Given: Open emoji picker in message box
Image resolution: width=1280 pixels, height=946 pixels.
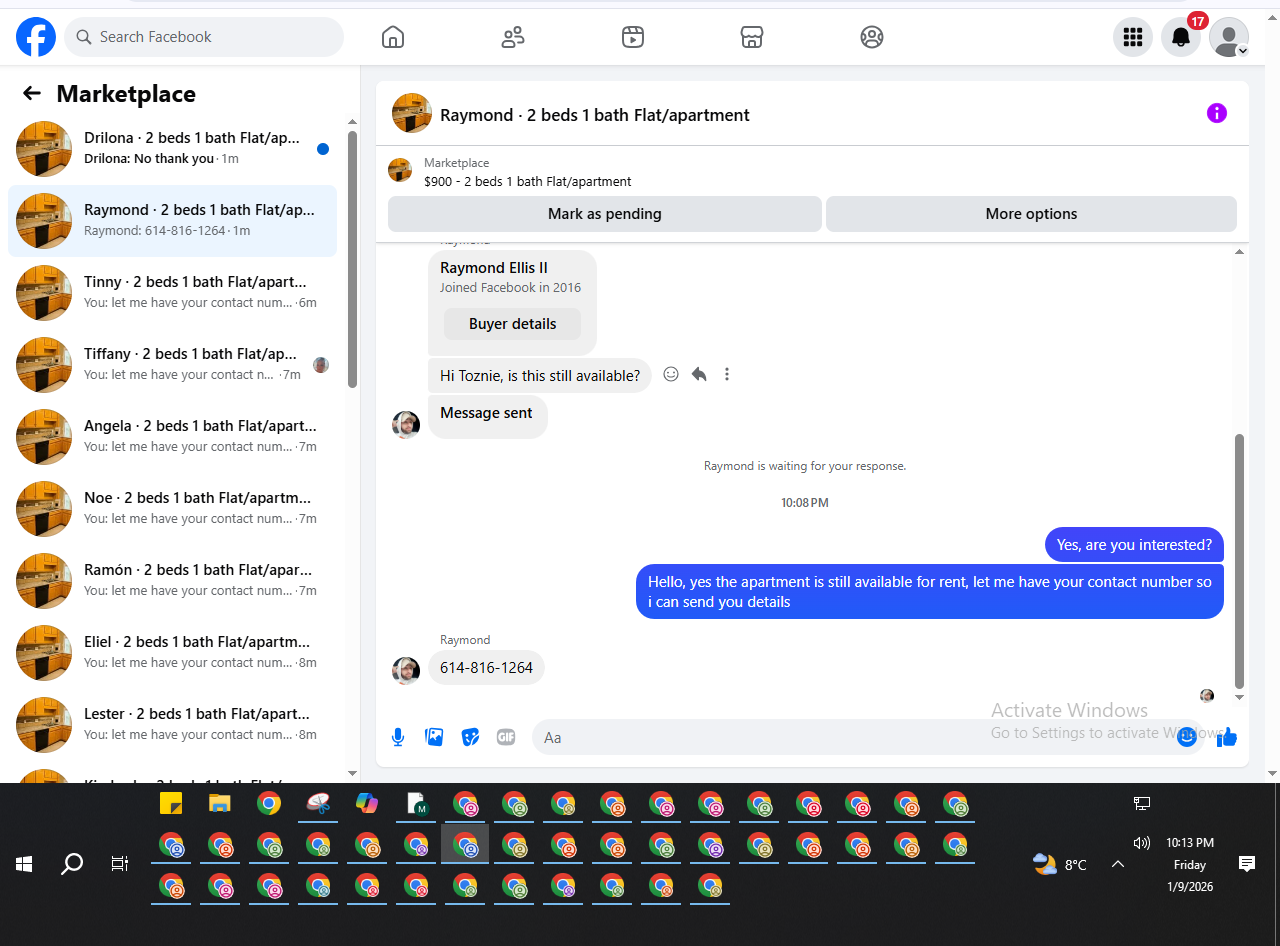Looking at the screenshot, I should point(1187,737).
